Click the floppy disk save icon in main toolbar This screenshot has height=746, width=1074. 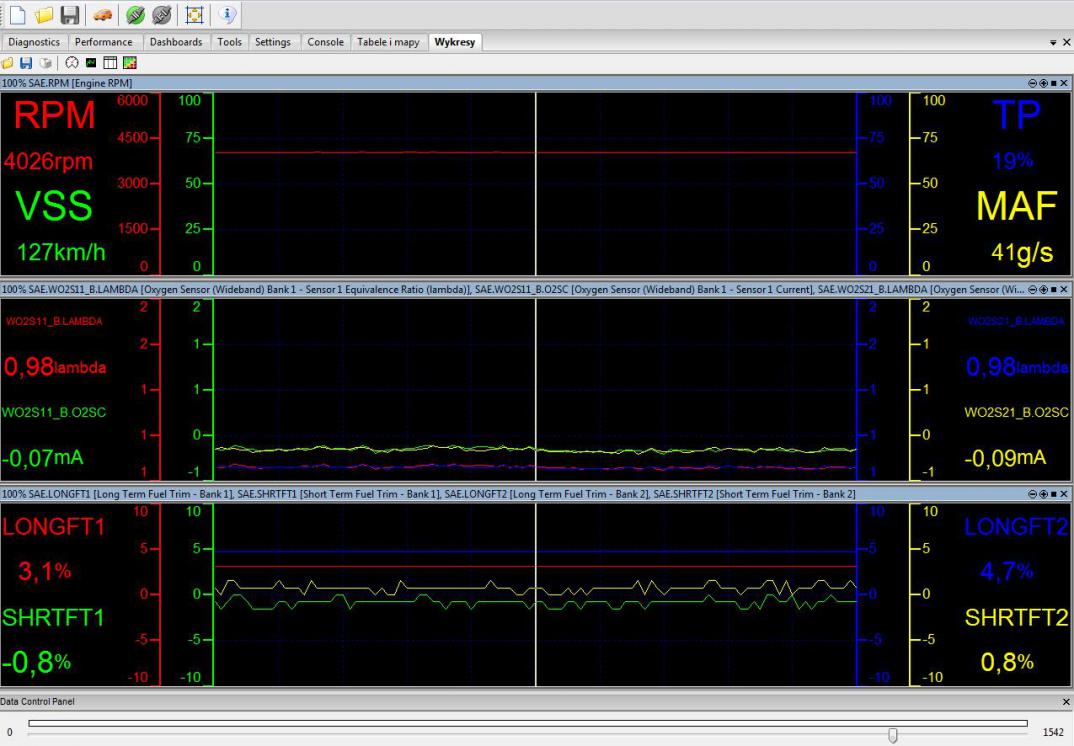[x=69, y=14]
